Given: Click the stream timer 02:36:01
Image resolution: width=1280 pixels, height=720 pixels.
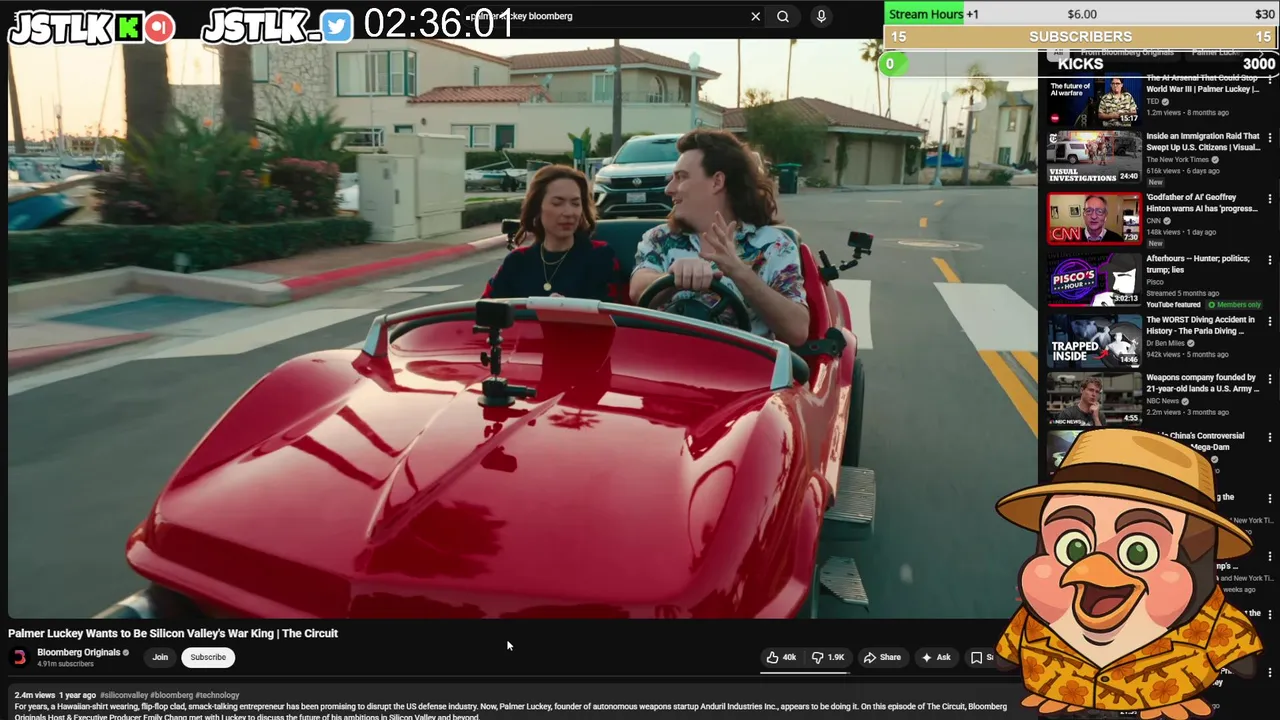Looking at the screenshot, I should (438, 24).
